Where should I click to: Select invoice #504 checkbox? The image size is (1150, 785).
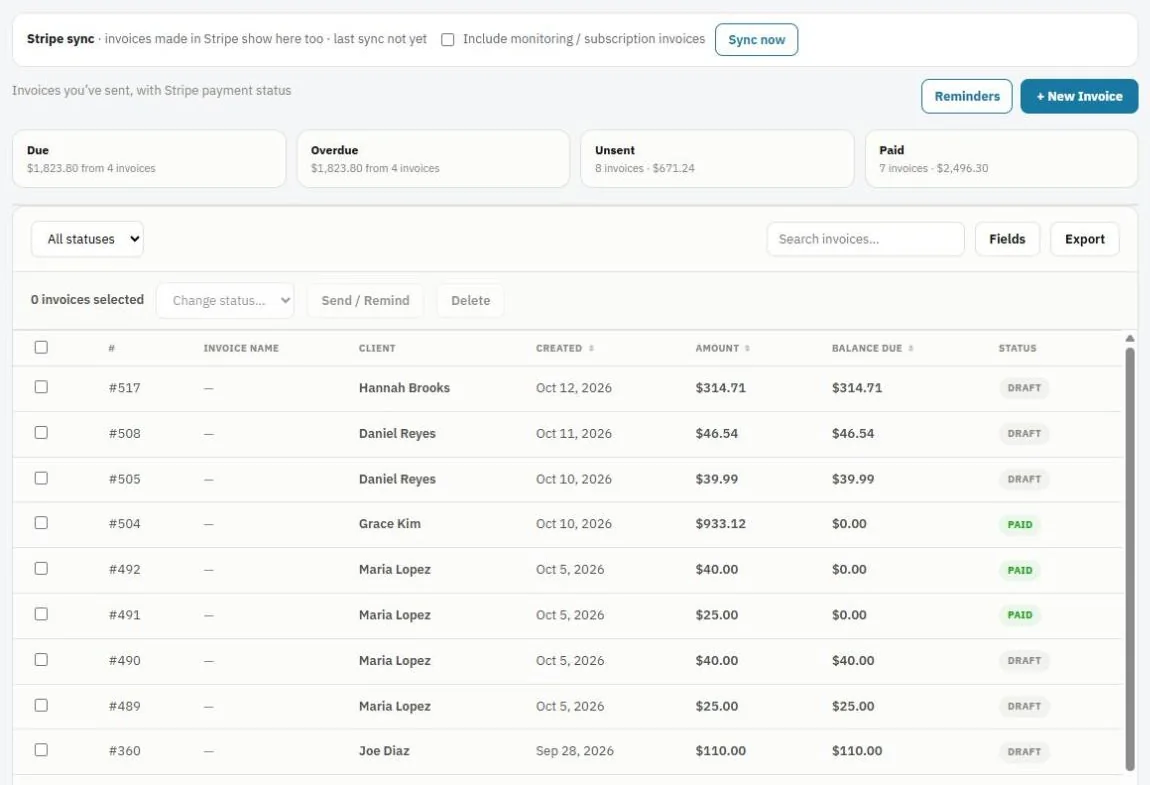[41, 522]
